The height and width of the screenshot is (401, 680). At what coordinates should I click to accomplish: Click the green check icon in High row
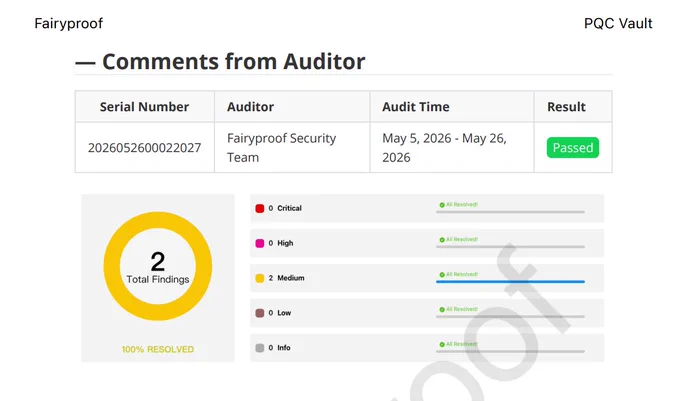(442, 240)
